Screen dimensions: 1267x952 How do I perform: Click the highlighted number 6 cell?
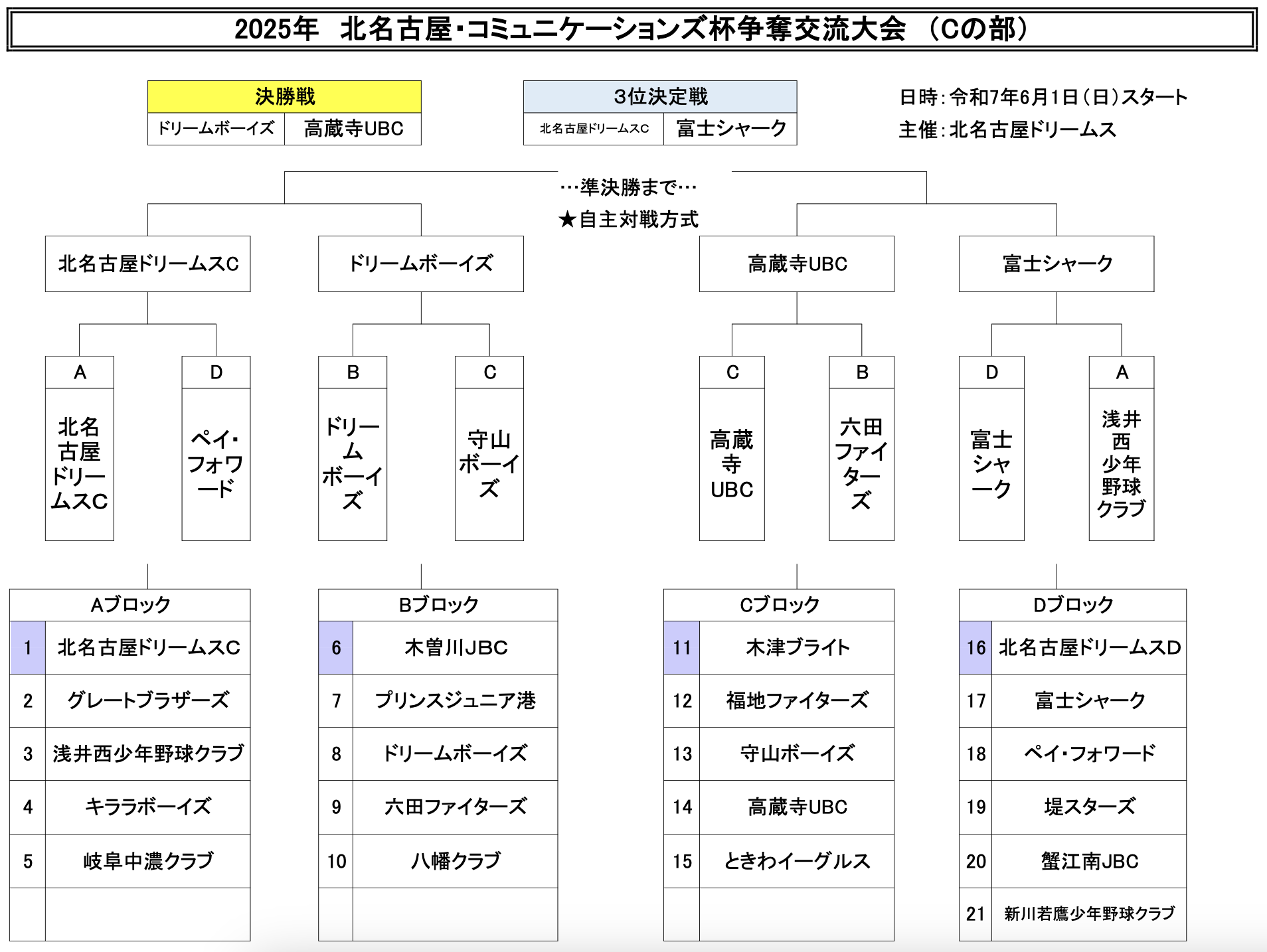click(x=336, y=648)
